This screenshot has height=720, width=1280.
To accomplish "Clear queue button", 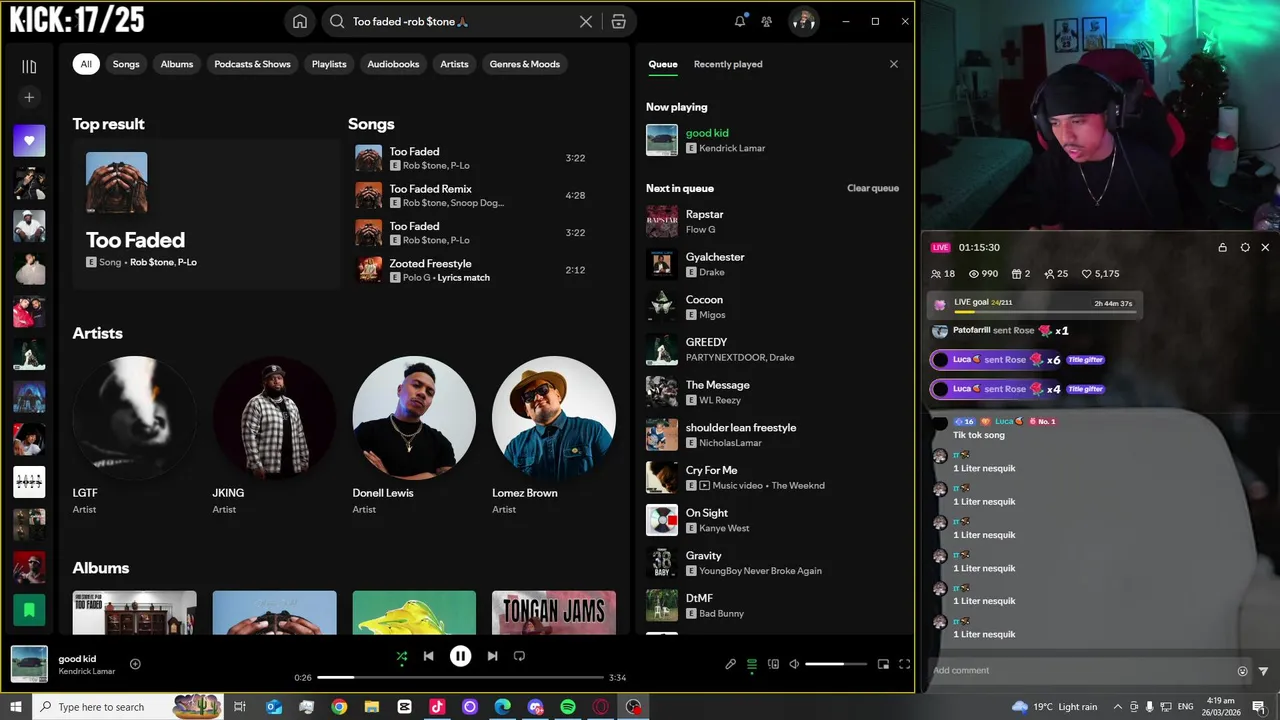I will [873, 188].
